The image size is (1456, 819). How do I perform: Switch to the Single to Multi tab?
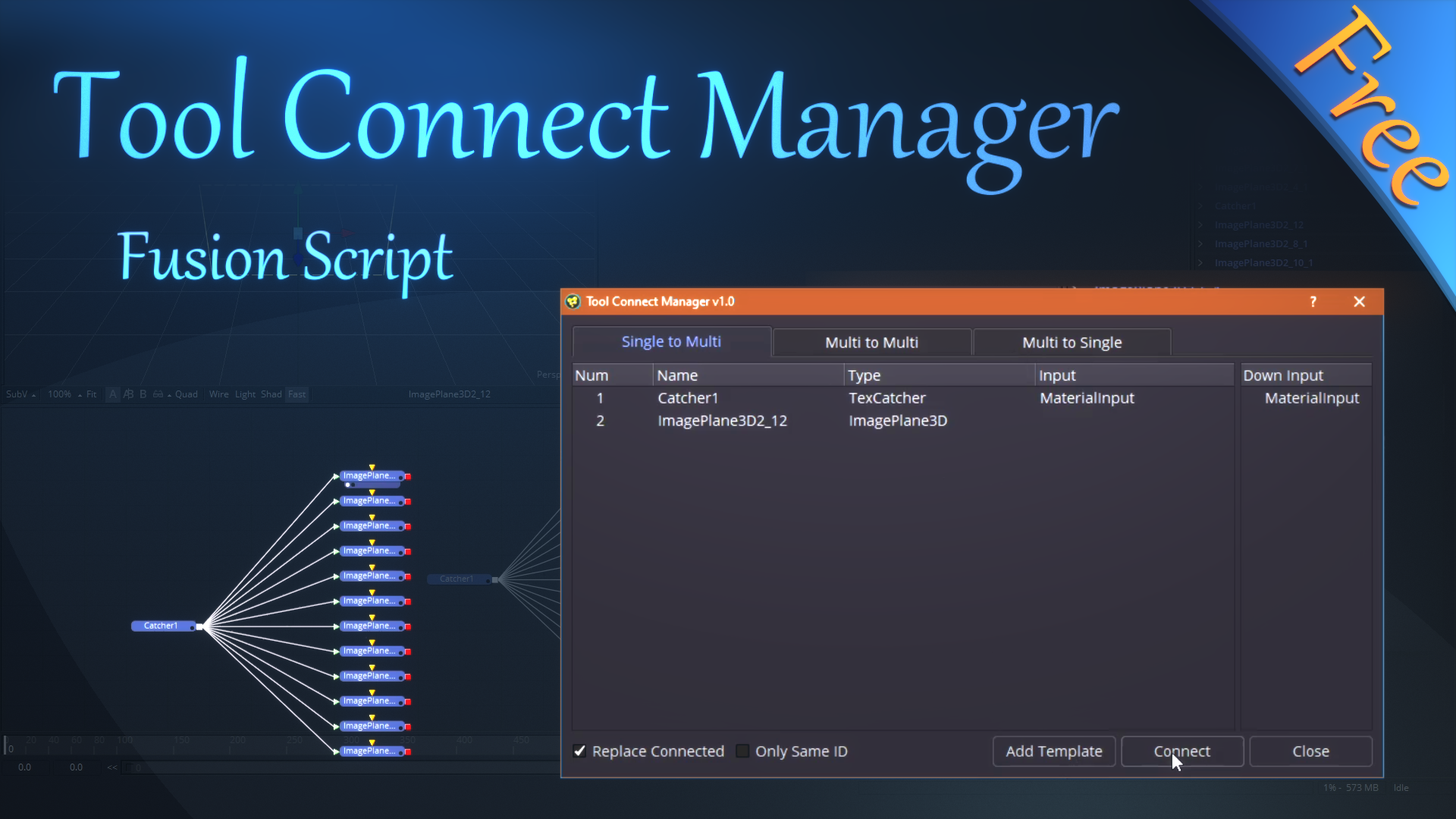click(x=671, y=342)
